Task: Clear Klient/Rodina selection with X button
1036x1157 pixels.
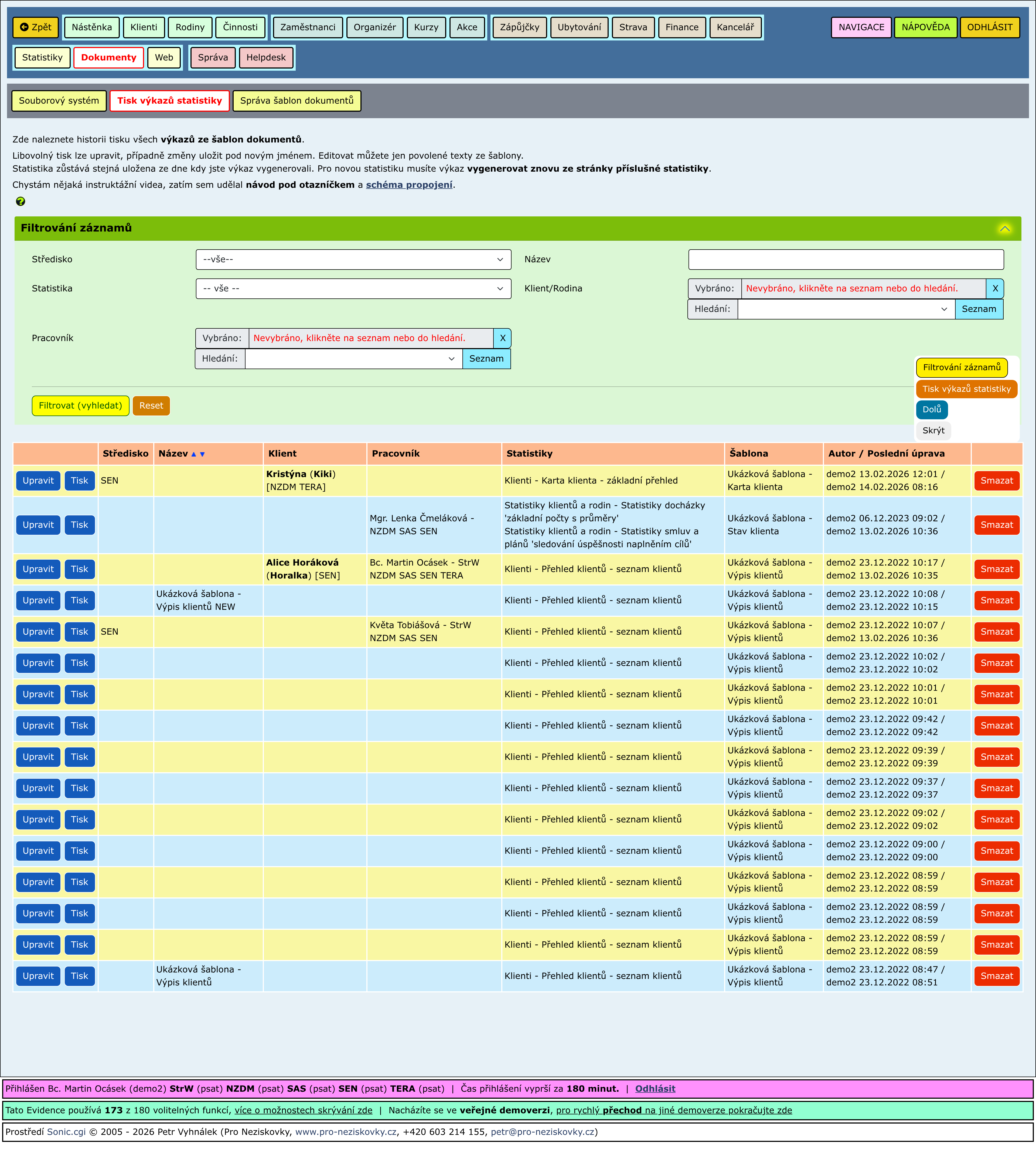Action: pos(995,289)
